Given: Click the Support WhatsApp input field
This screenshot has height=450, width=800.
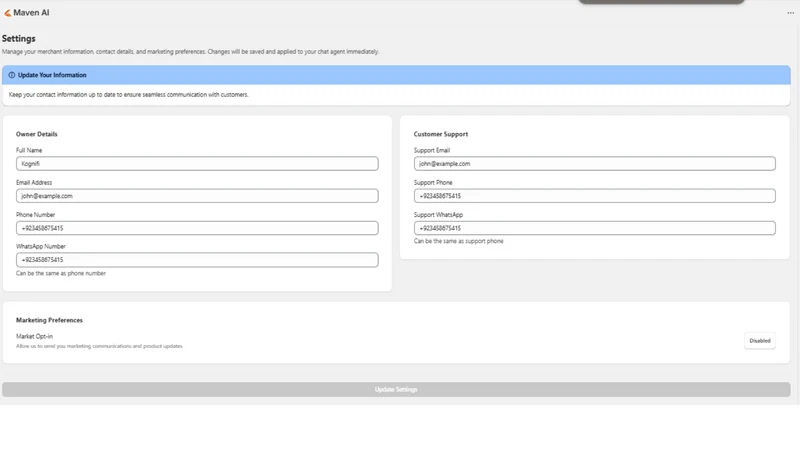Looking at the screenshot, I should pyautogui.click(x=594, y=228).
